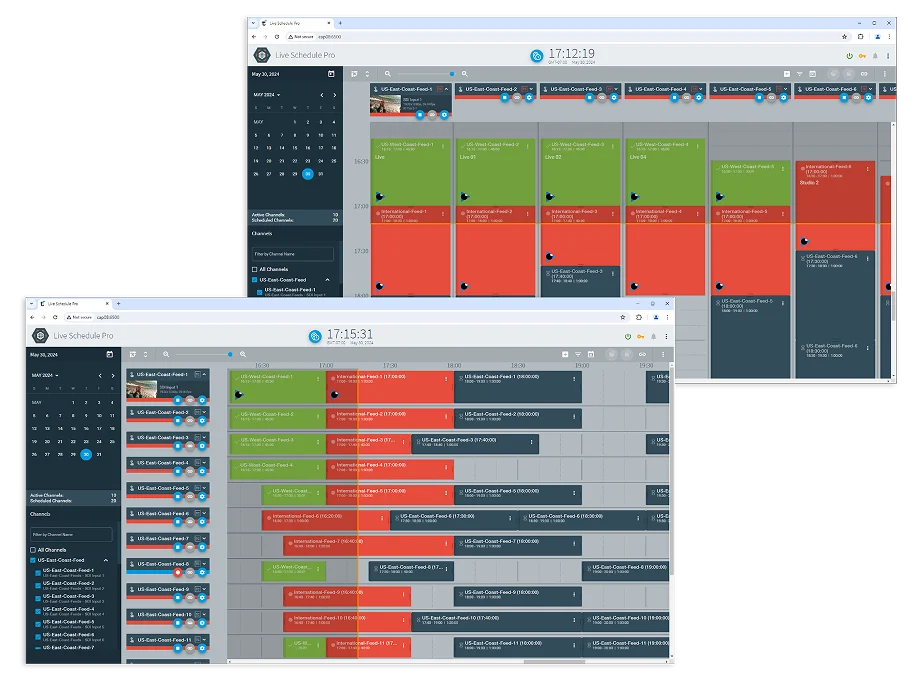Open settings gear for US-East-Coast-Feed-3, front window
This screenshot has width=924, height=698.
click(x=202, y=446)
